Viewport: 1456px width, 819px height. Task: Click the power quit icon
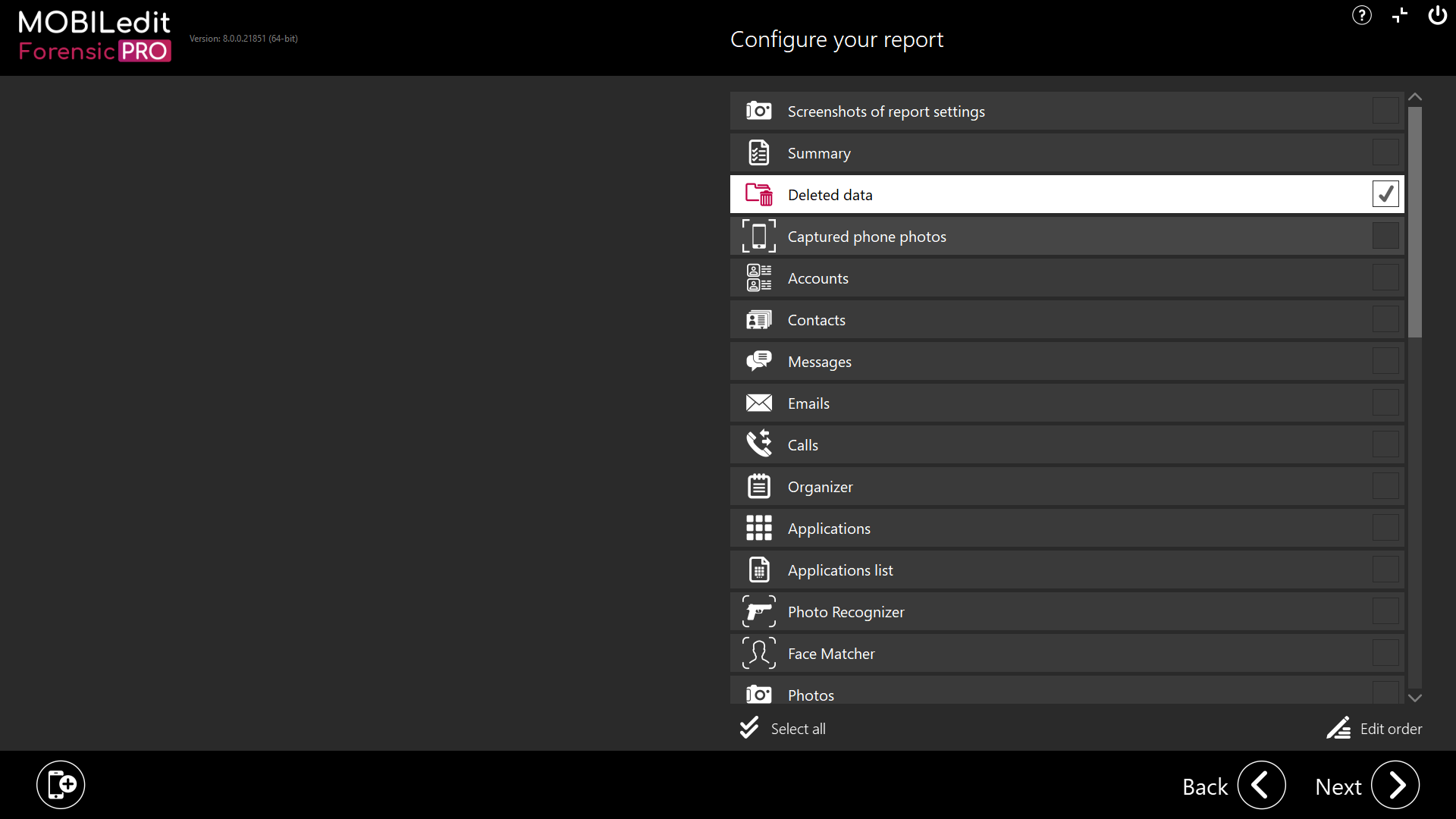pos(1437,15)
